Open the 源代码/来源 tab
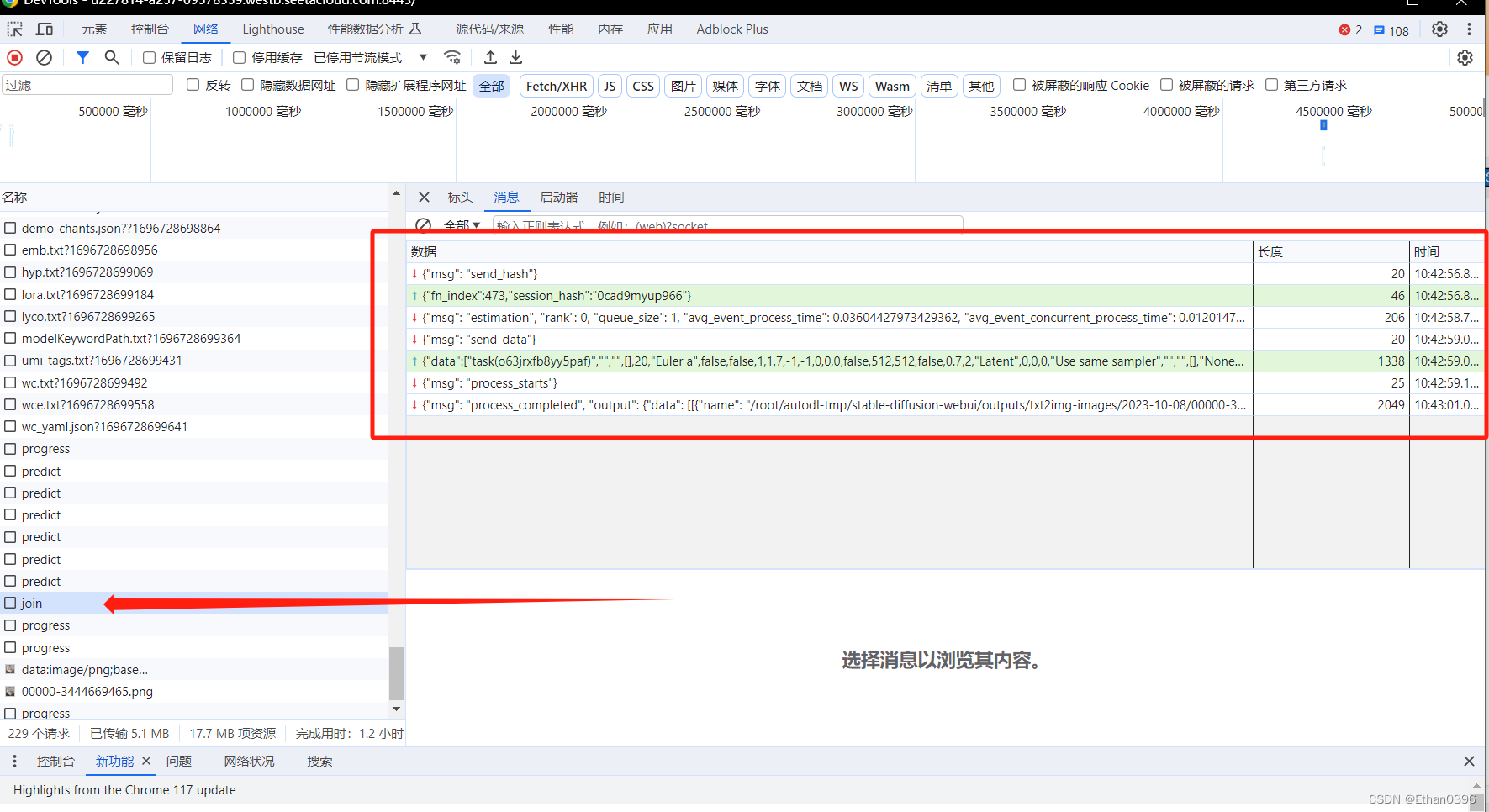This screenshot has height=812, width=1489. [489, 29]
